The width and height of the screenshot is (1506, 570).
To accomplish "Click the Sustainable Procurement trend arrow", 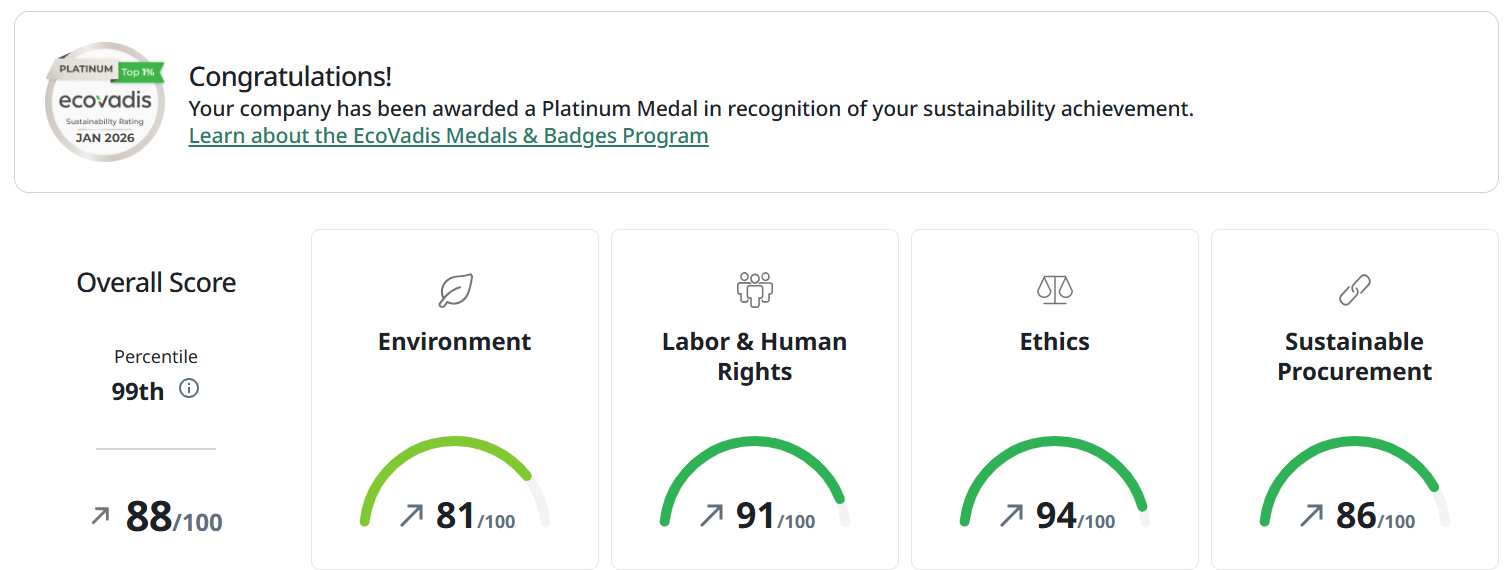I will coord(1311,516).
